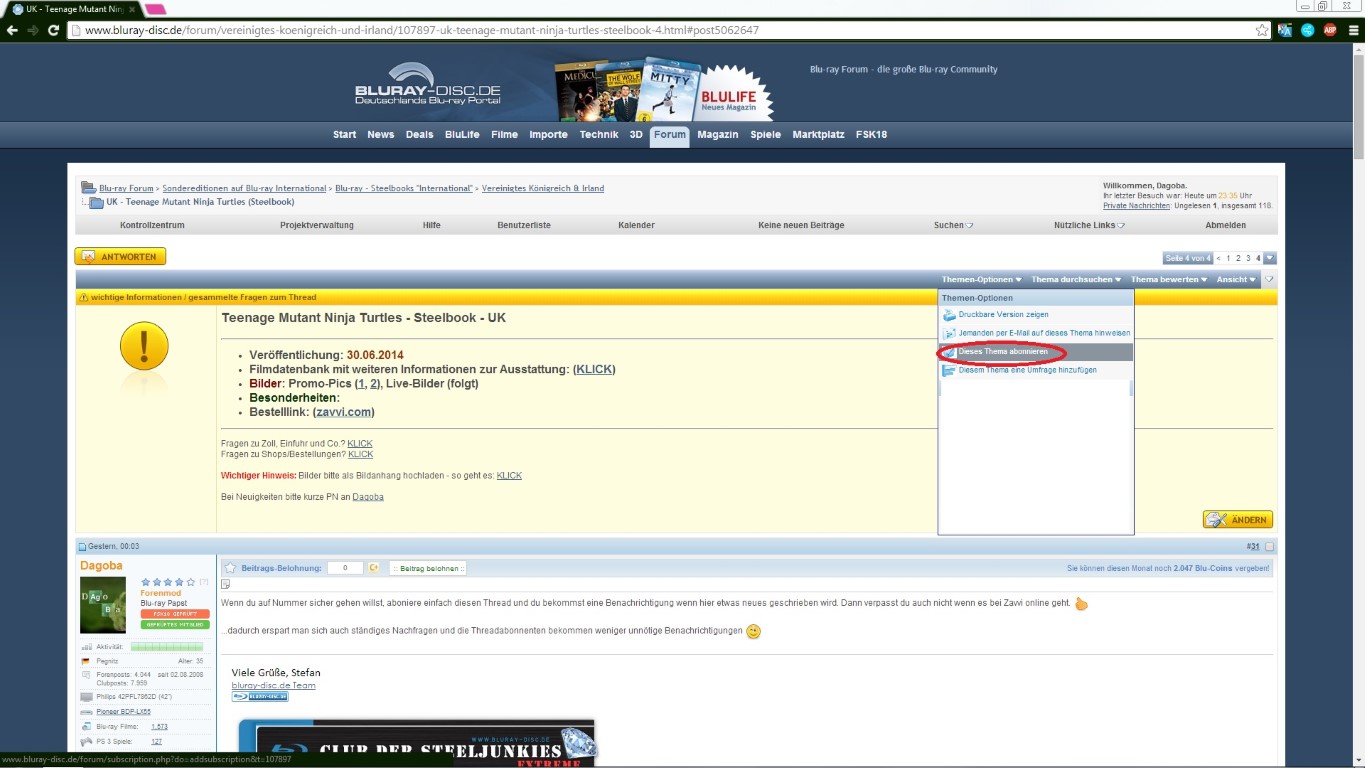Click printer icon beside Druckbare Version zeigen
The width and height of the screenshot is (1365, 768).
pyautogui.click(x=949, y=315)
